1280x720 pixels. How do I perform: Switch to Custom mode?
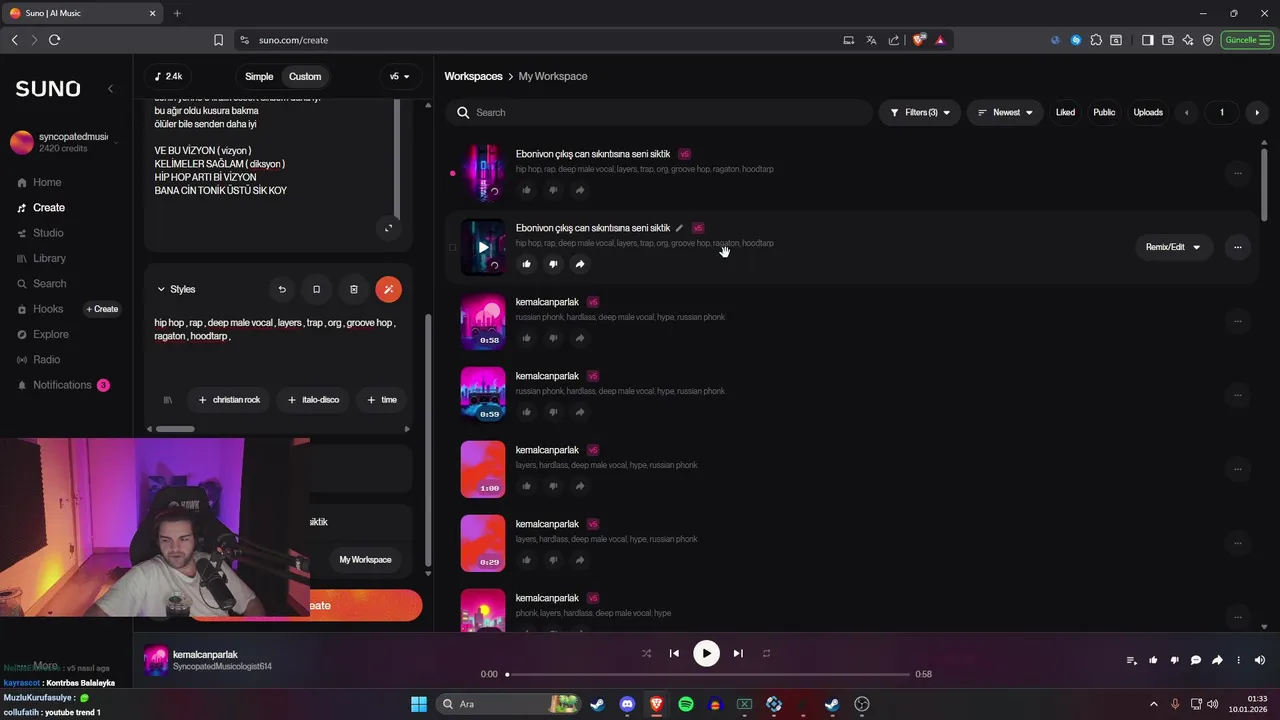[305, 77]
